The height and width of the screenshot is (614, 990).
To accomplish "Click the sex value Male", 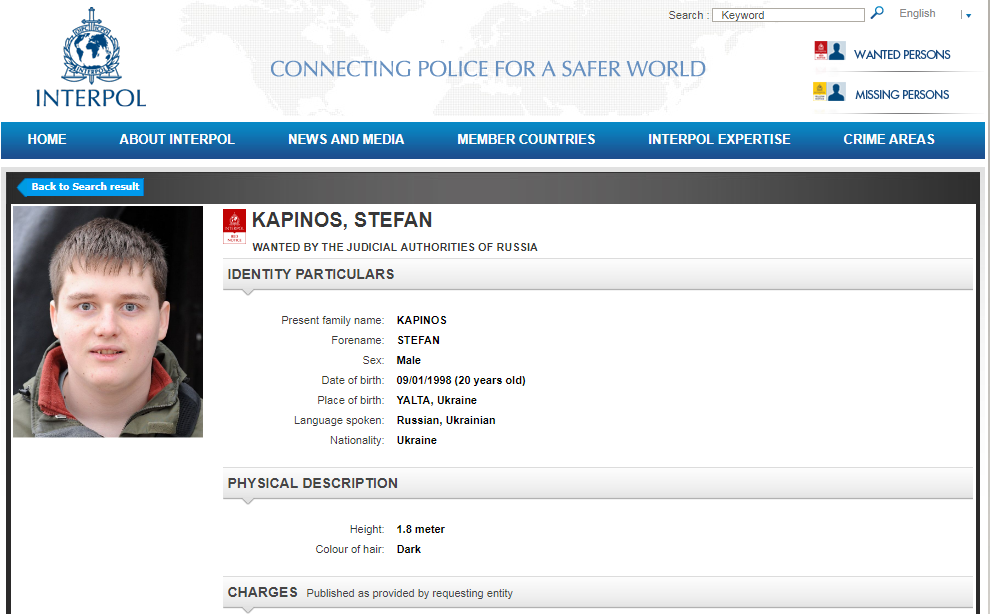I will pos(409,360).
